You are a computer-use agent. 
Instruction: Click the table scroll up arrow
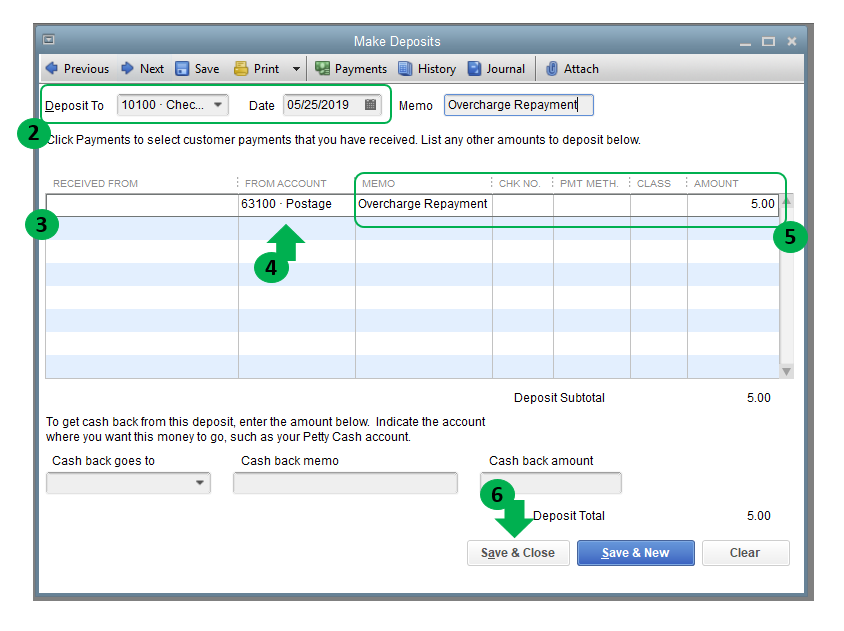pos(786,201)
